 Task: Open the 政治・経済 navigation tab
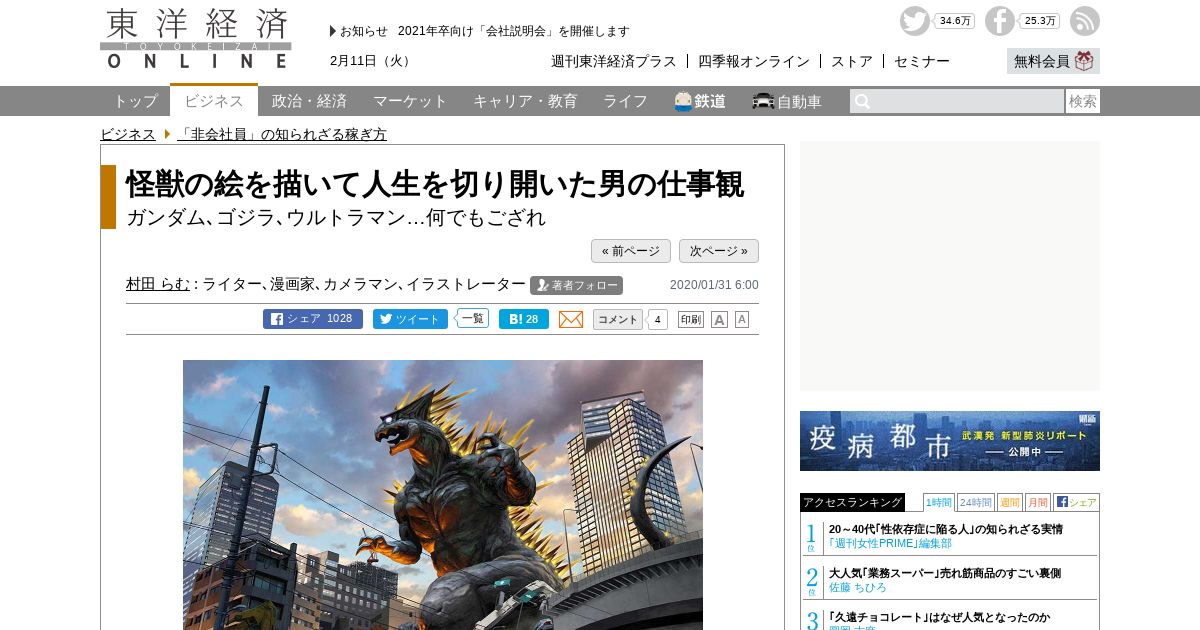tap(309, 101)
